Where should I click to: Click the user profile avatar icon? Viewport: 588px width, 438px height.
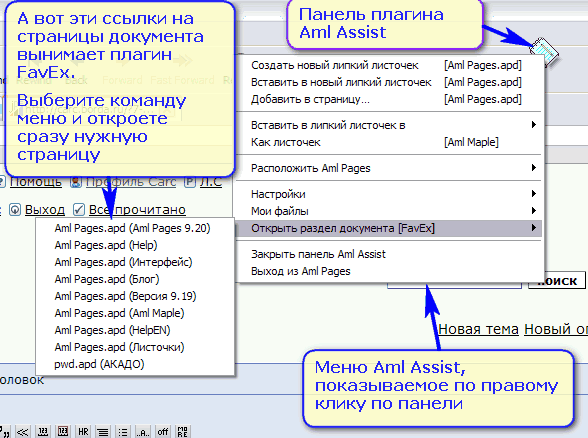[76, 182]
